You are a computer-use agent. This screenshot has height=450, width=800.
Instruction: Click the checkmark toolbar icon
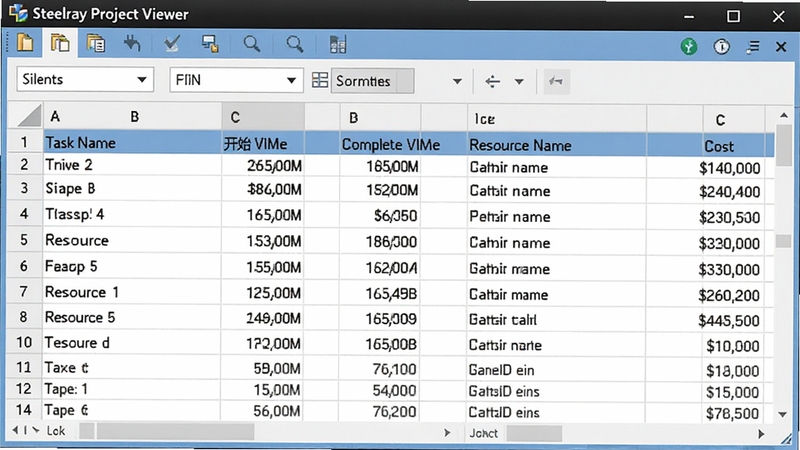coord(172,44)
